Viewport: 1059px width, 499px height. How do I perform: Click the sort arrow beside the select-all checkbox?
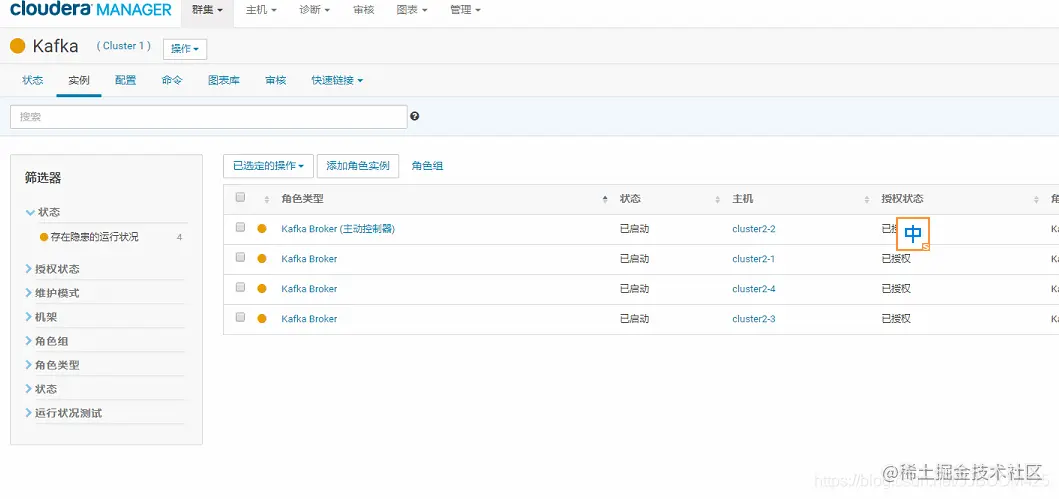pyautogui.click(x=267, y=199)
